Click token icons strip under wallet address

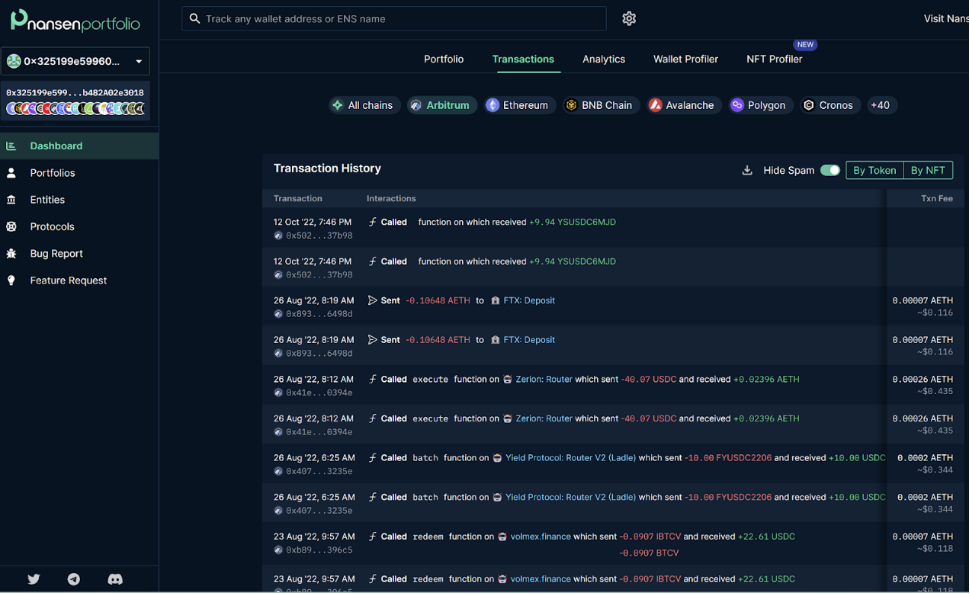[75, 109]
